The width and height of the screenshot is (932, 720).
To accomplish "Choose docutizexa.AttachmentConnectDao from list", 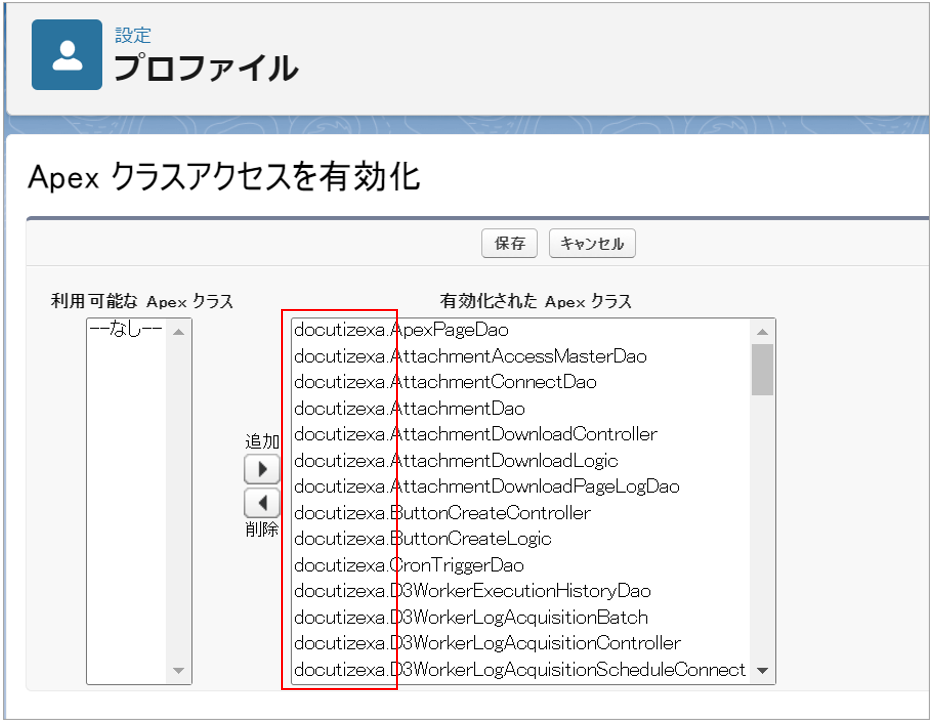I will 445,382.
